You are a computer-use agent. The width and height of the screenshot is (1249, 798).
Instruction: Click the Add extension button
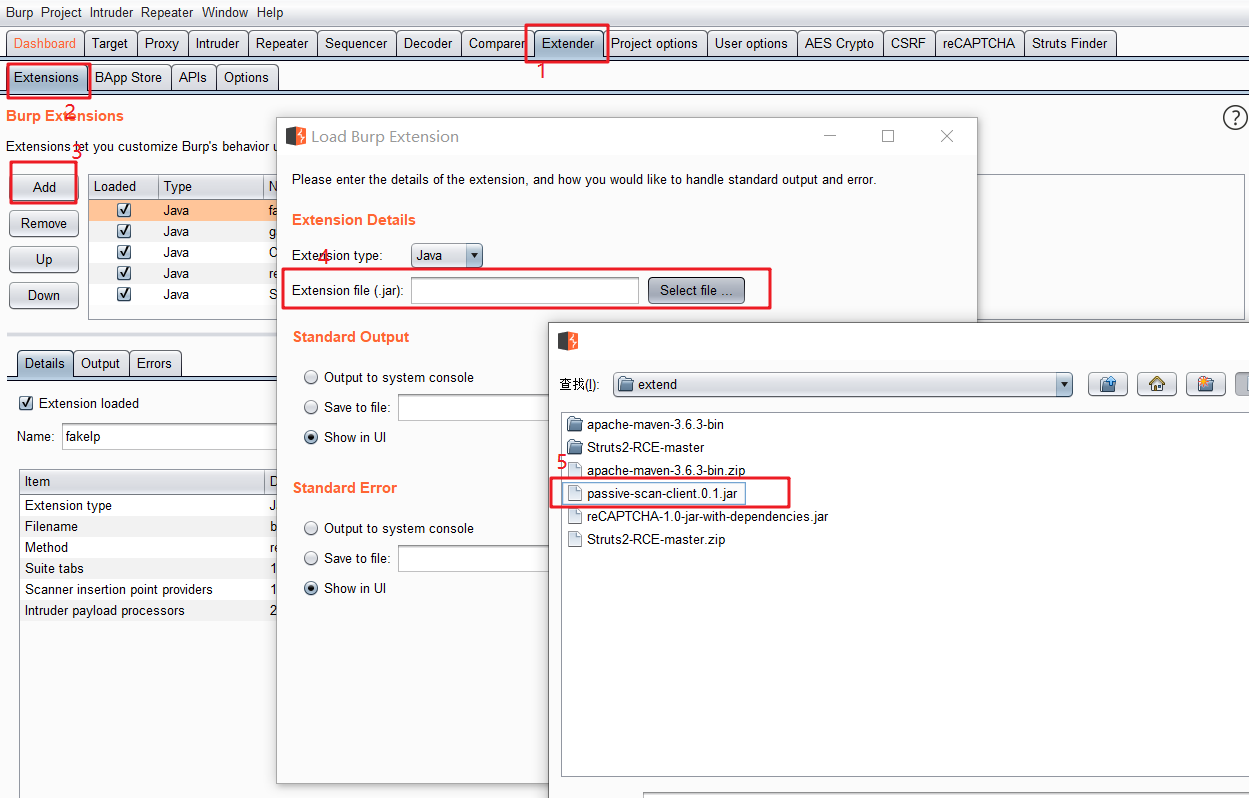44,187
